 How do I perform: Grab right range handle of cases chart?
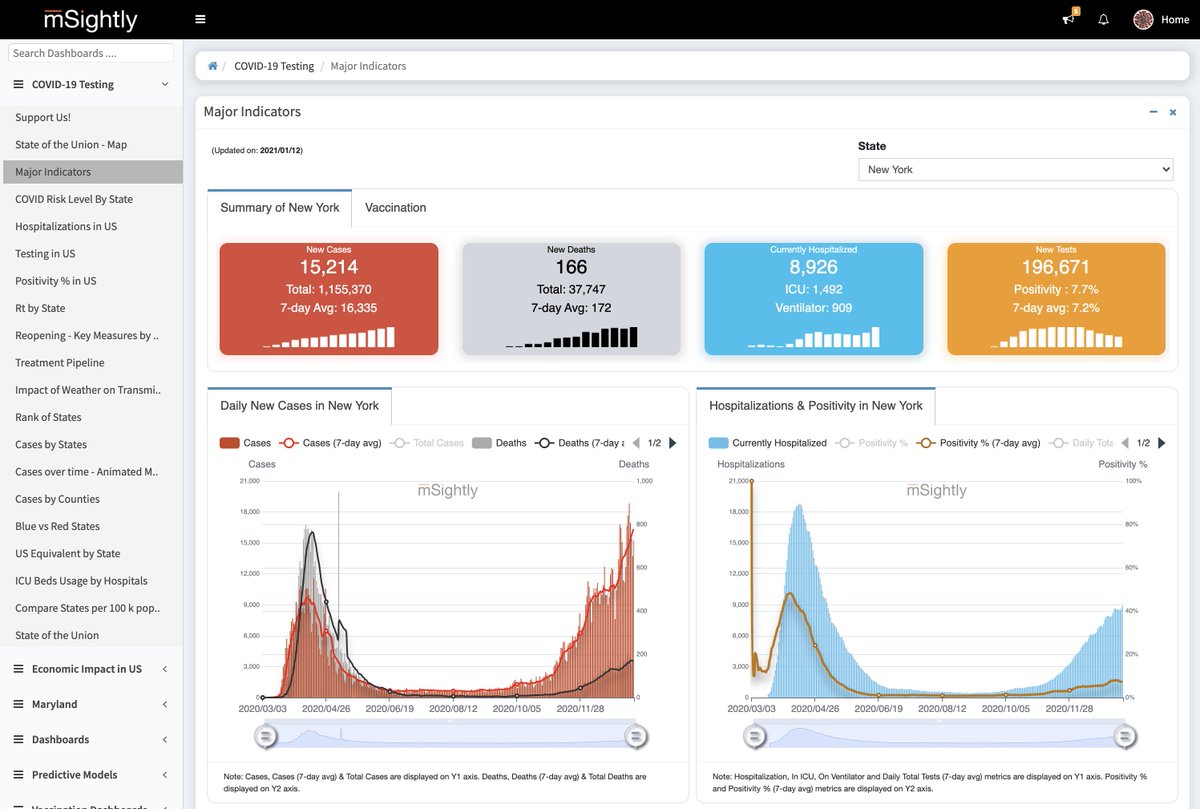coord(635,736)
